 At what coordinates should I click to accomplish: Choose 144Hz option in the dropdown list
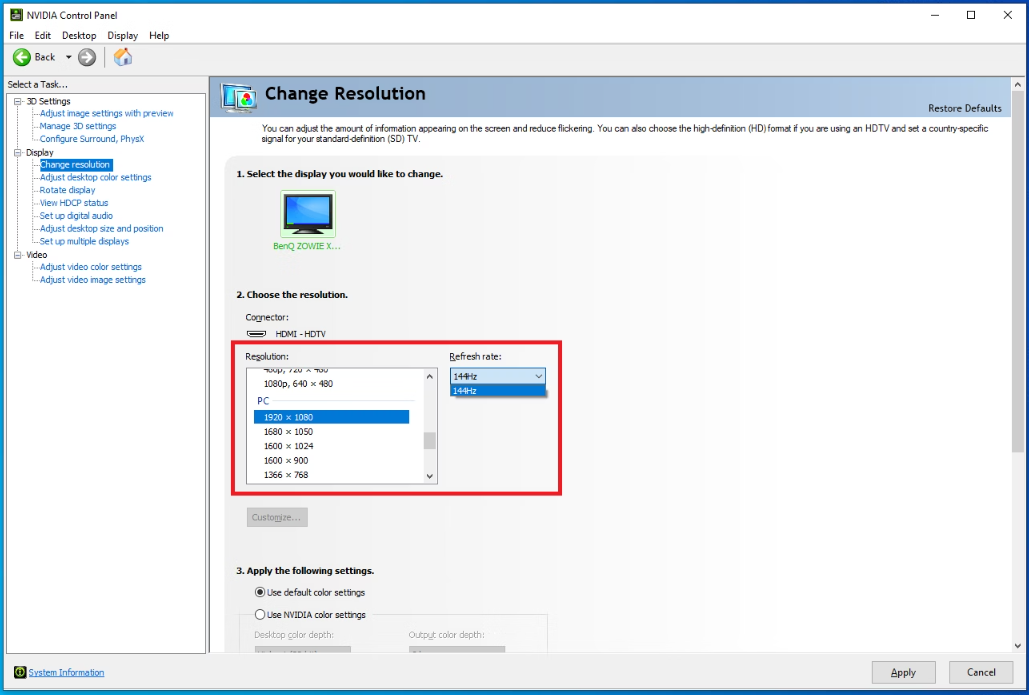(x=497, y=390)
